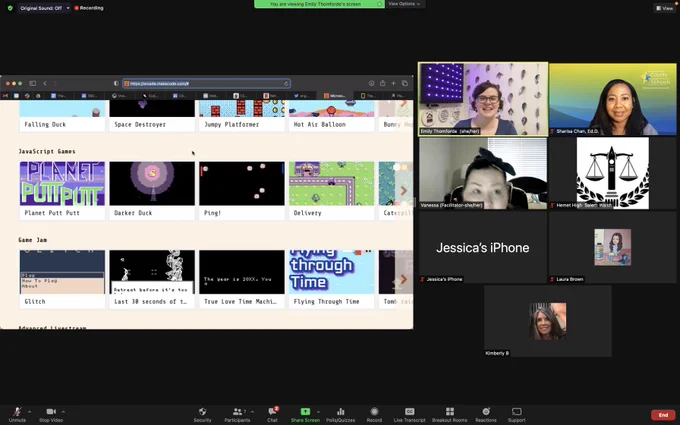The height and width of the screenshot is (425, 680).
Task: Click the Recording indicator
Action: tap(89, 8)
